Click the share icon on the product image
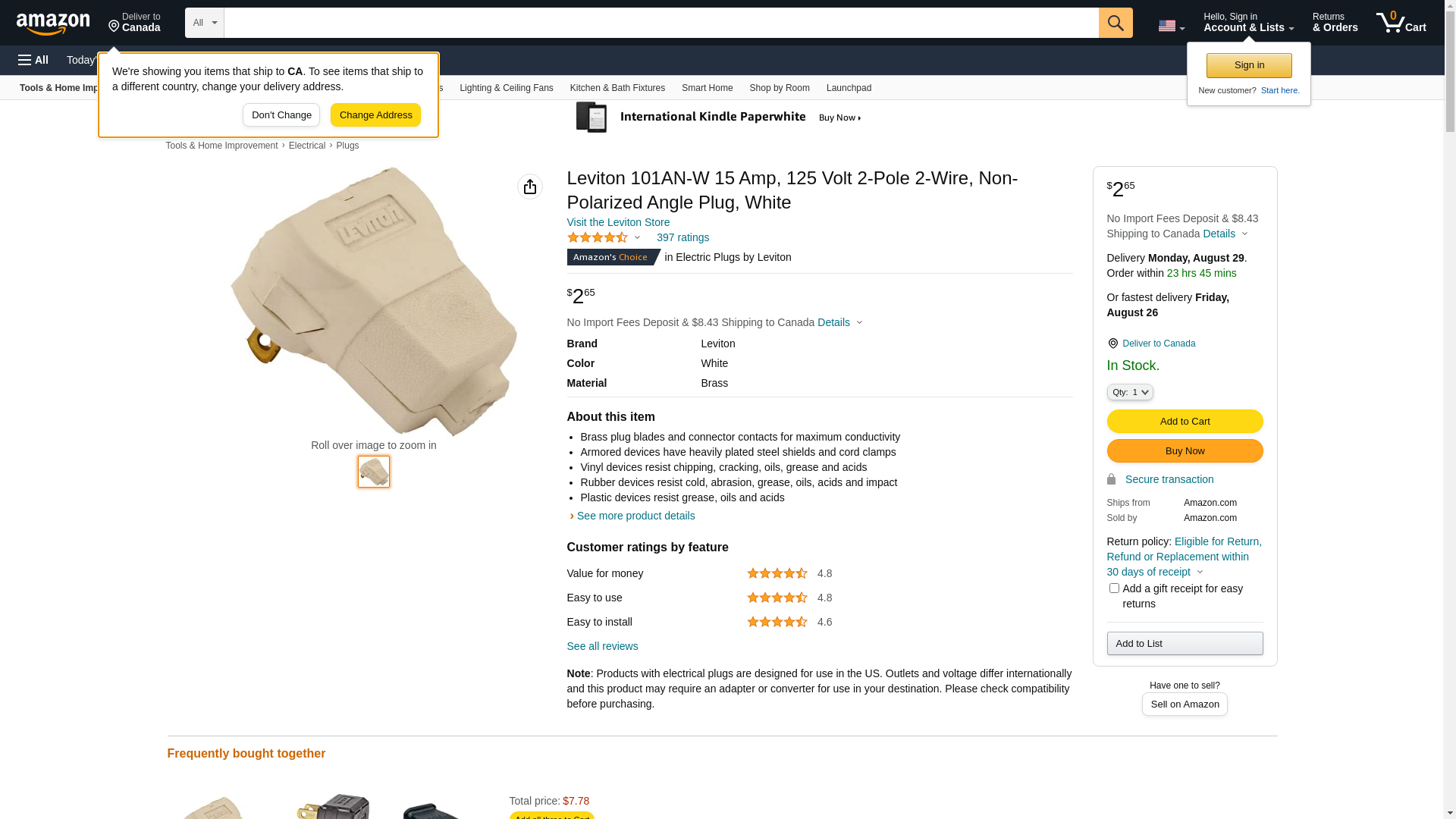The height and width of the screenshot is (819, 1456). coord(530,187)
